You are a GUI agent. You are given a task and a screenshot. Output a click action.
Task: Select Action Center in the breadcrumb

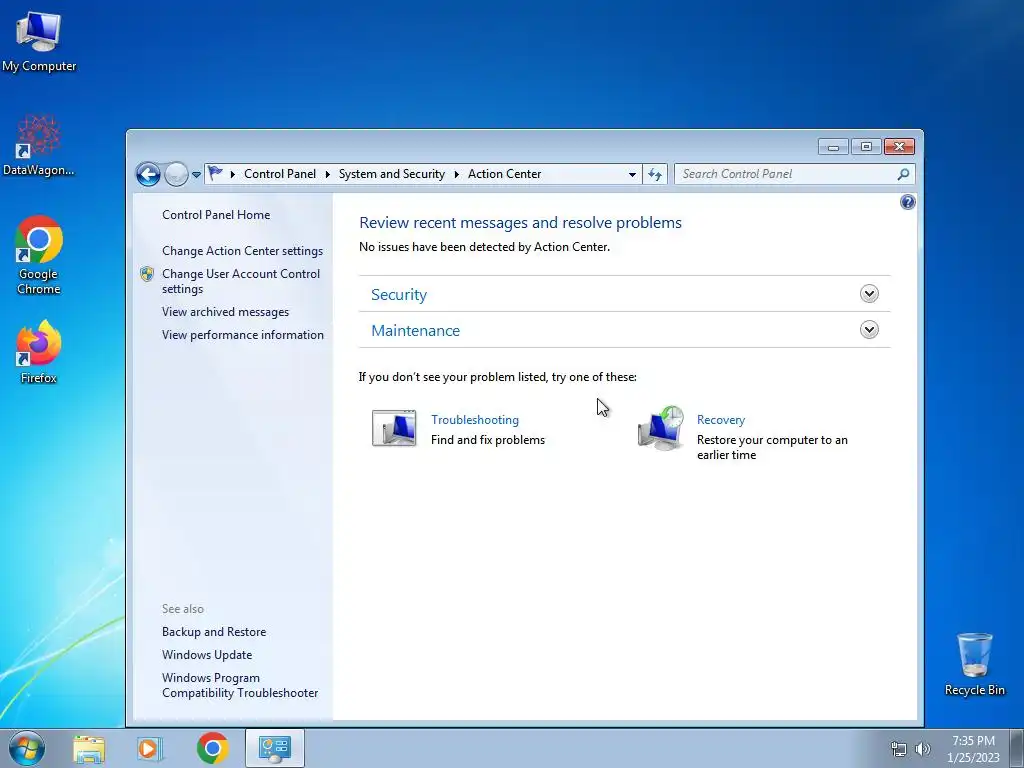click(504, 174)
